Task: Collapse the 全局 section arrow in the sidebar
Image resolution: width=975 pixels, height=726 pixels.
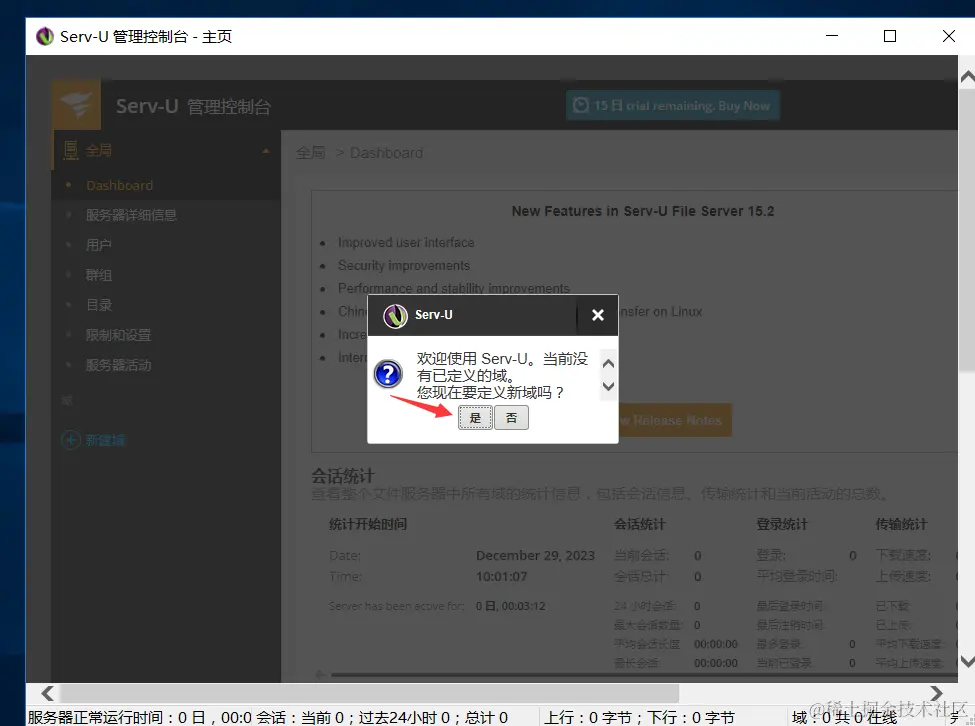Action: click(266, 151)
